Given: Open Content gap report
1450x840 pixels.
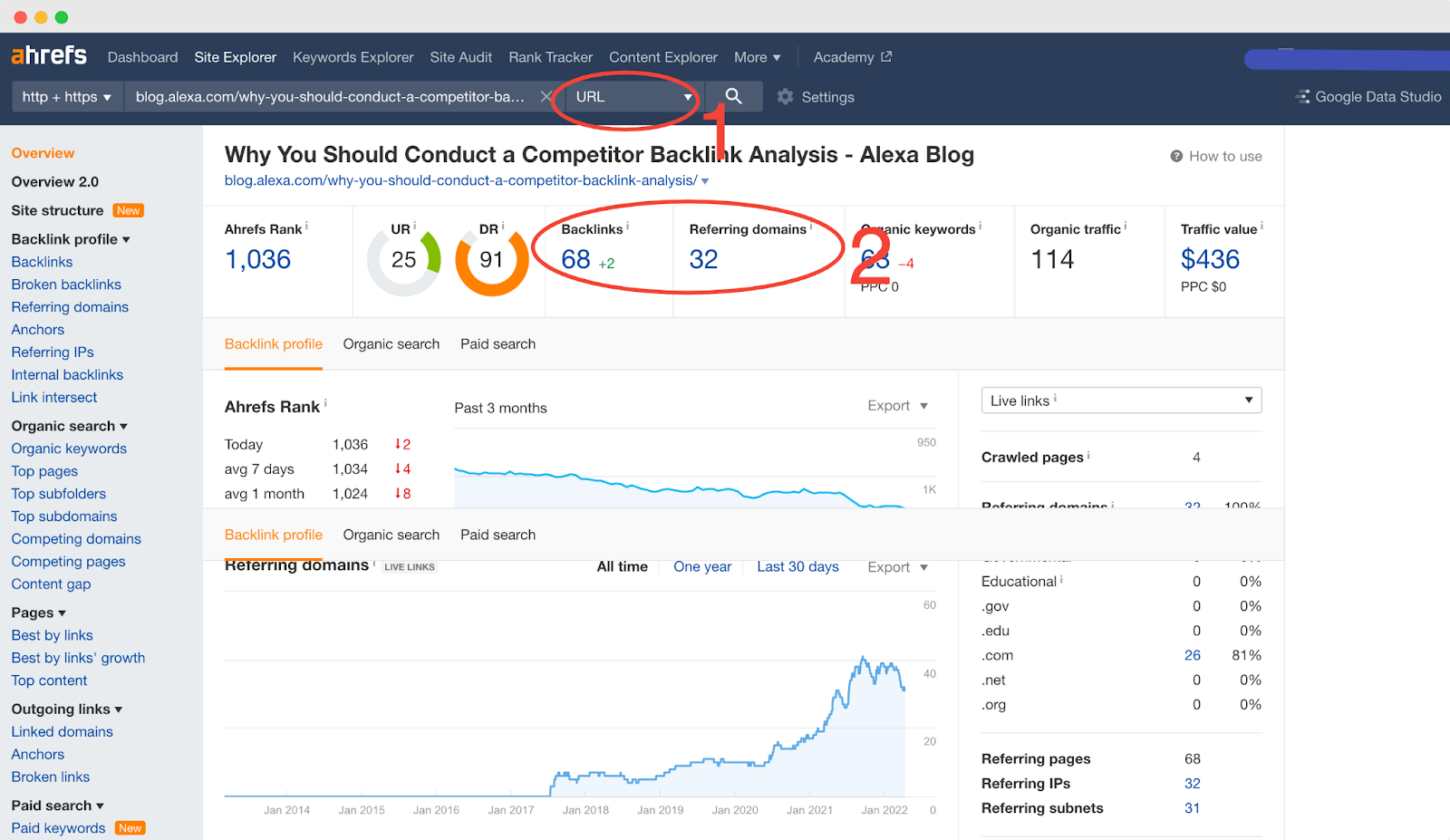Looking at the screenshot, I should point(51,584).
